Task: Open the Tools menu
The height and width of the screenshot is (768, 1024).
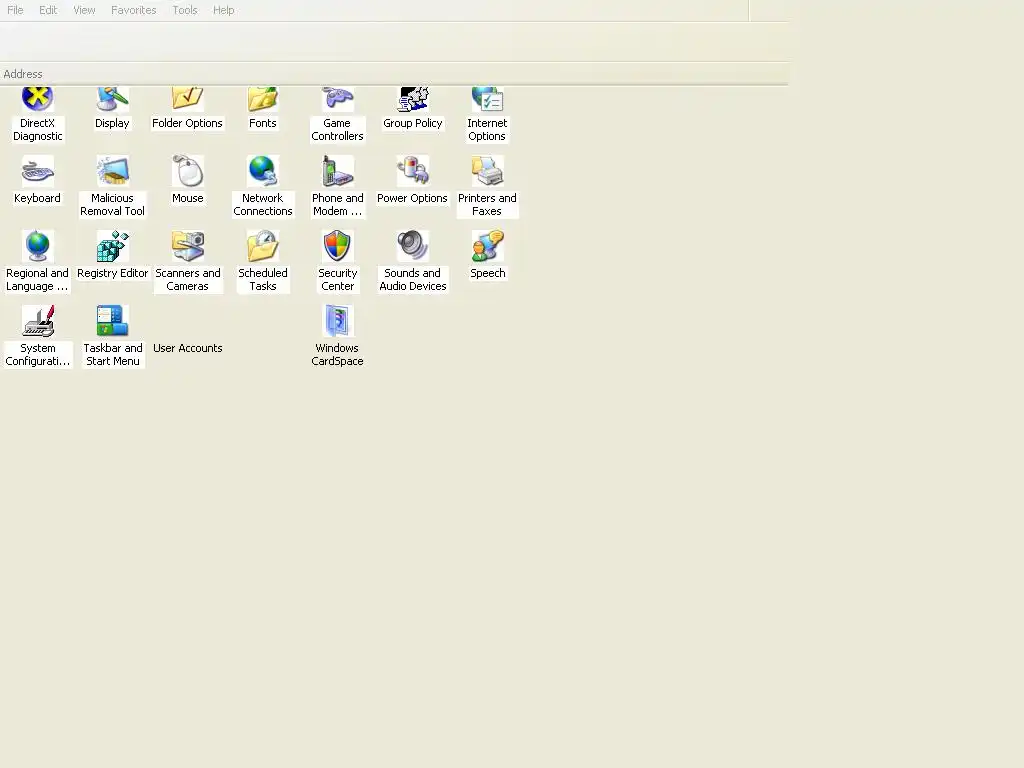Action: pyautogui.click(x=185, y=10)
